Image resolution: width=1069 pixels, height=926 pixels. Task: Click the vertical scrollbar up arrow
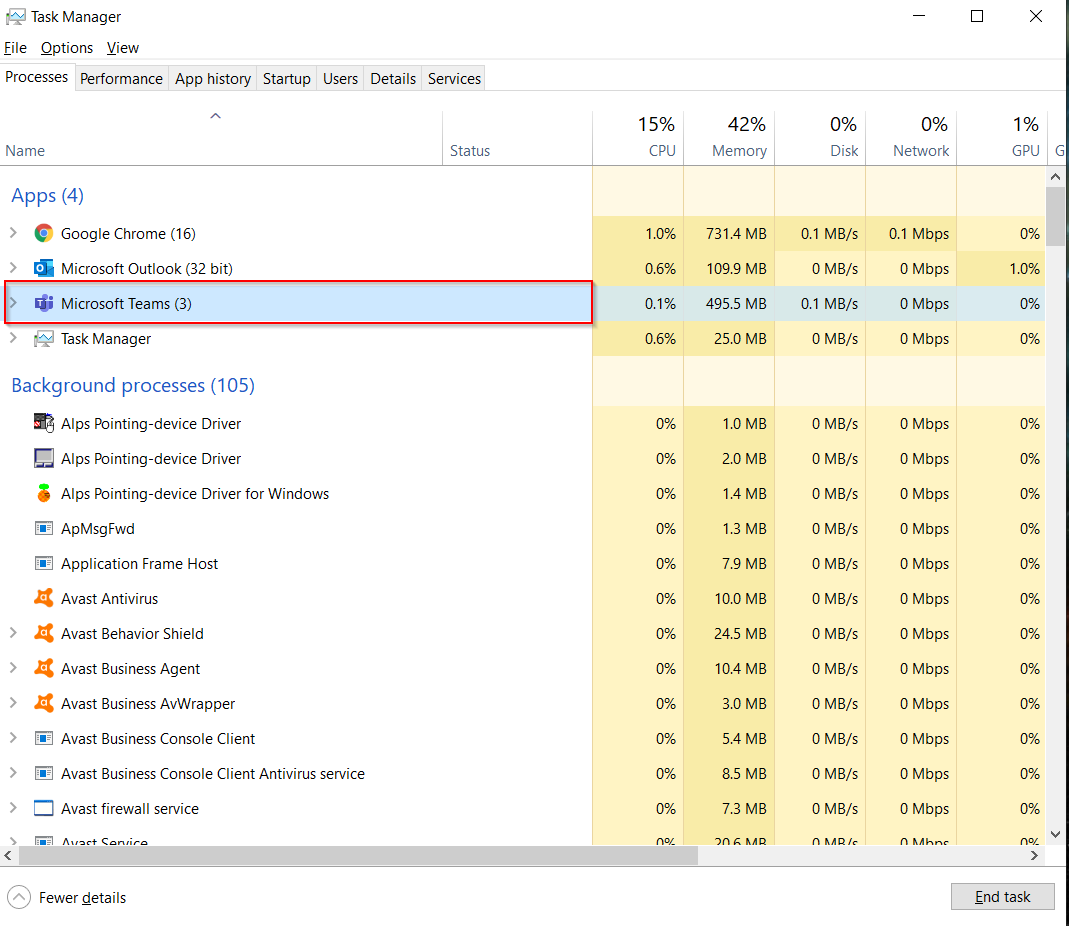(x=1055, y=177)
